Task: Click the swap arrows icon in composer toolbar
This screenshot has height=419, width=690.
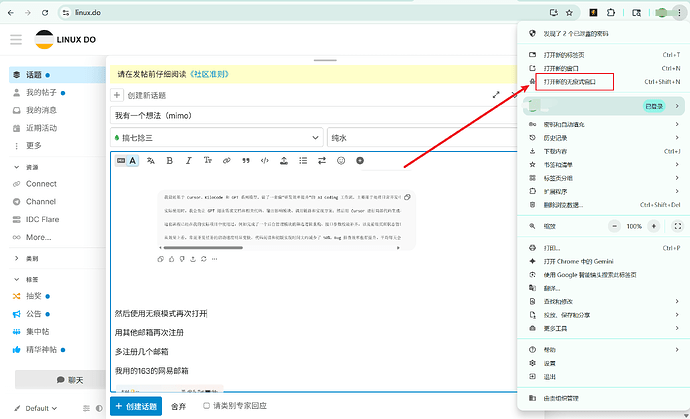Action: (x=322, y=161)
